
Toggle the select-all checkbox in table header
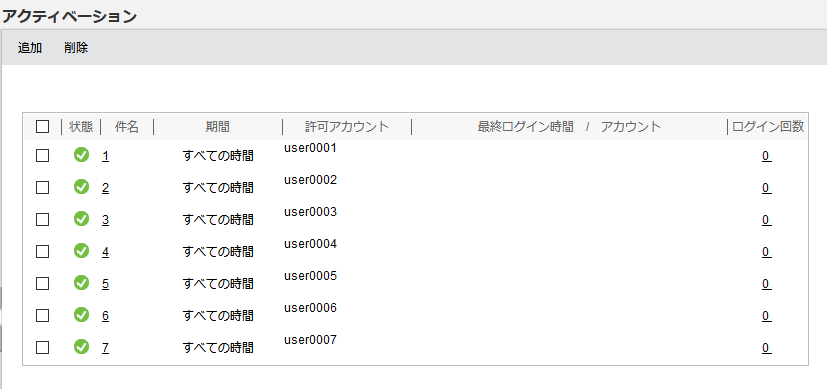[x=42, y=127]
